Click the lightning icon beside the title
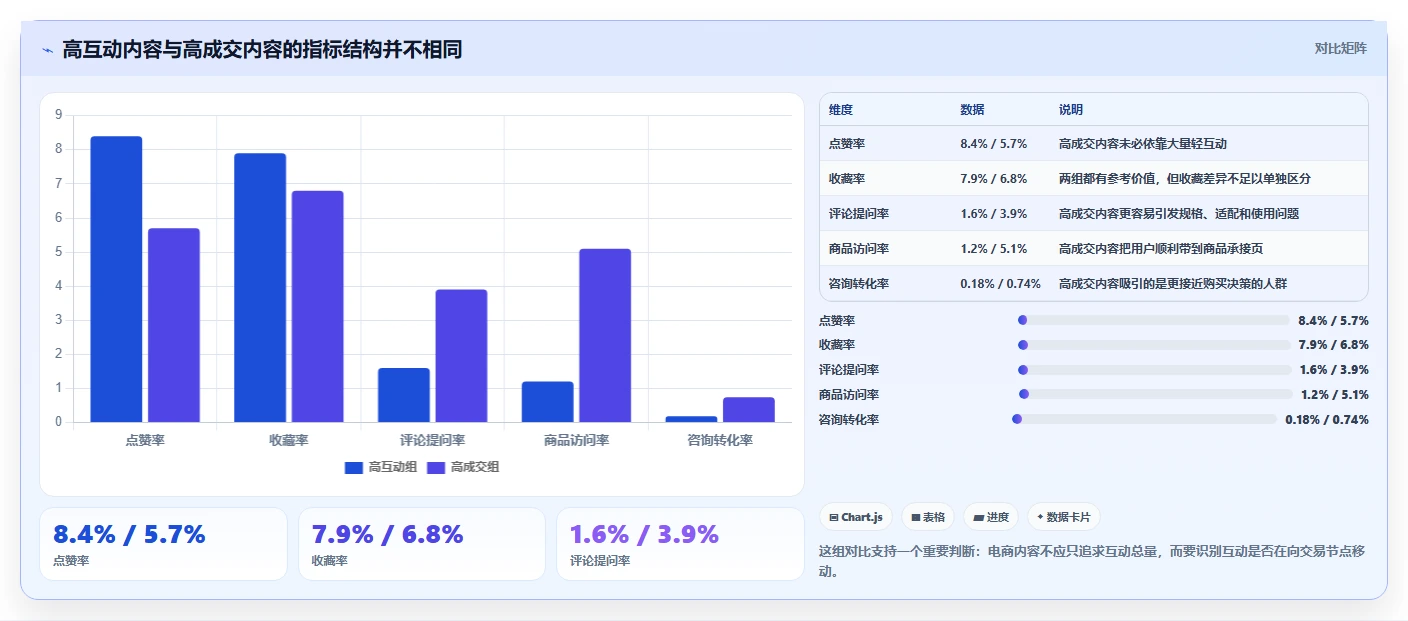The image size is (1408, 621). (47, 49)
